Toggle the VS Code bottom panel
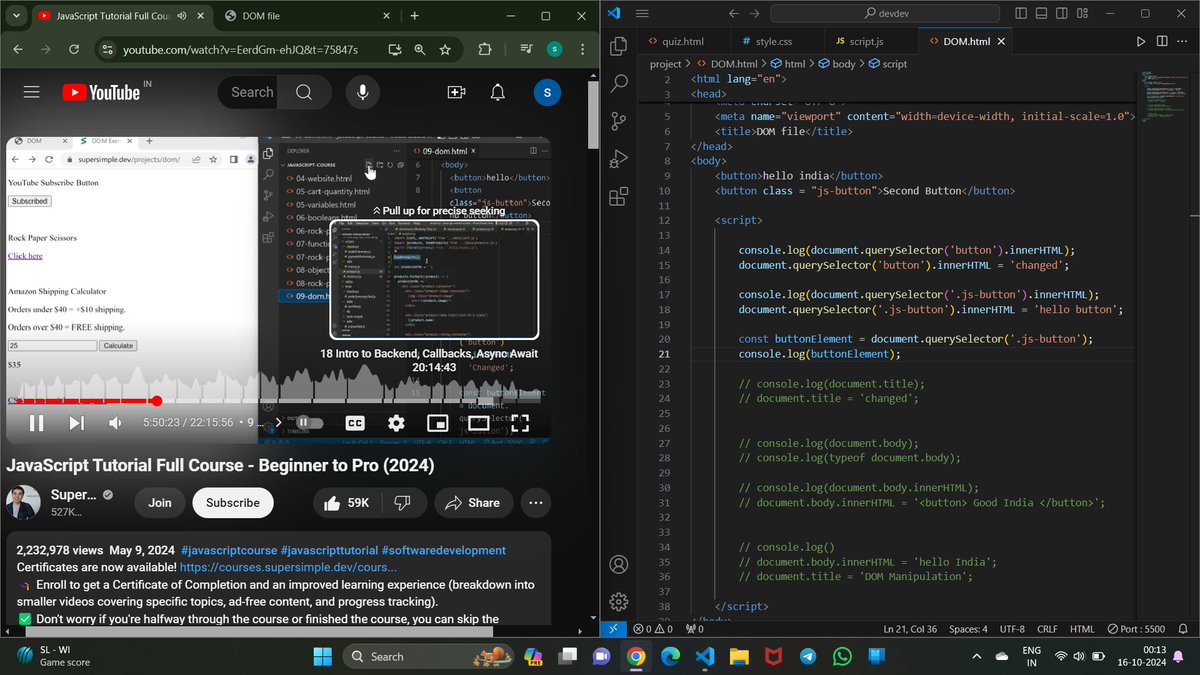This screenshot has height=675, width=1200. click(1041, 13)
